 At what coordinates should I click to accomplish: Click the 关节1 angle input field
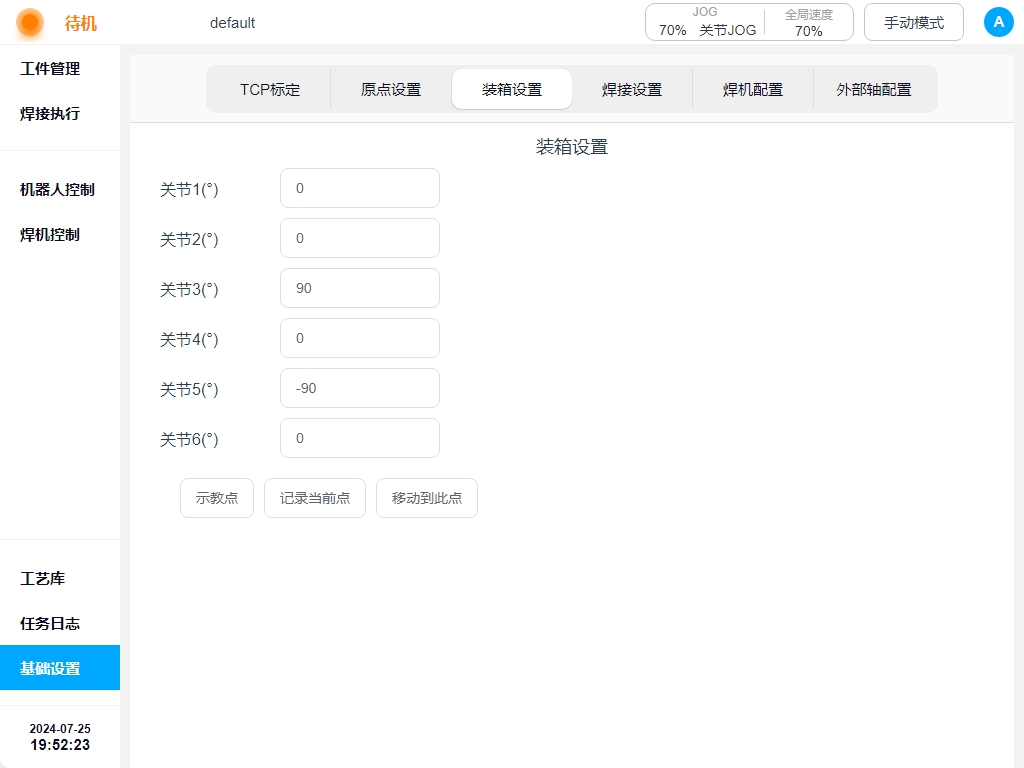pyautogui.click(x=359, y=188)
